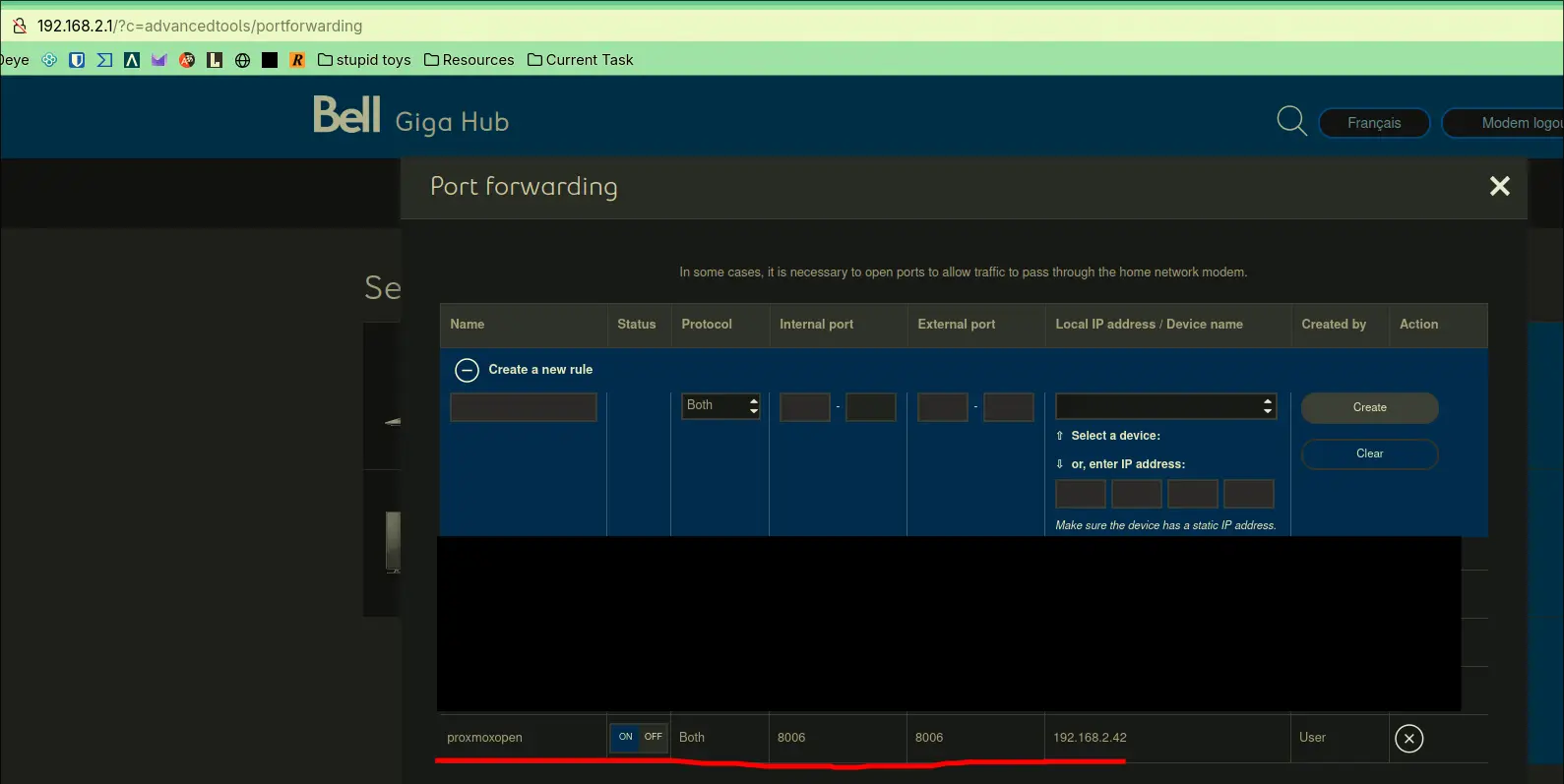Image resolution: width=1564 pixels, height=784 pixels.
Task: Open the Select a device dropdown
Action: (1165, 406)
